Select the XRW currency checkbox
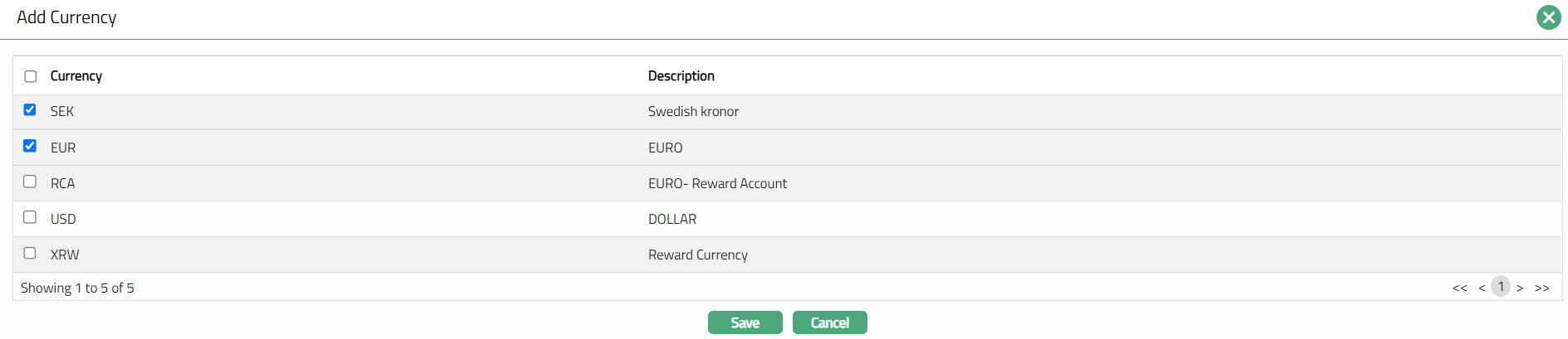1568x339 pixels. point(30,253)
